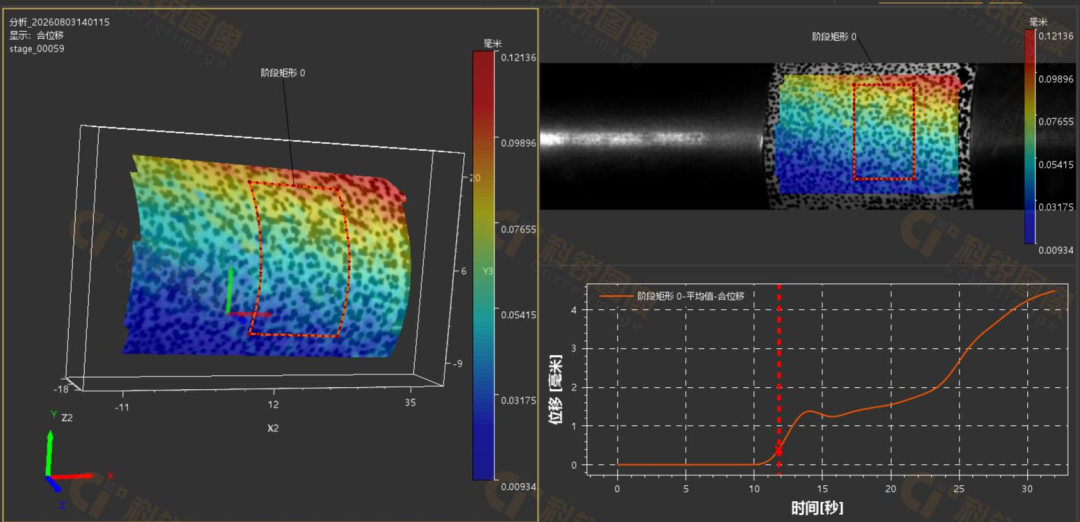Click the 3D view displacement color bar
The width and height of the screenshot is (1080, 522).
click(x=483, y=265)
